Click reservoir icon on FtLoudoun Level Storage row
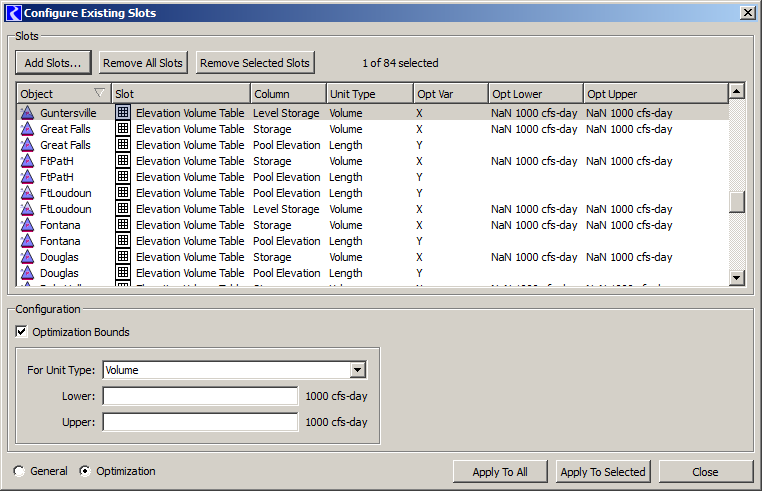This screenshot has height=491, width=762. (27, 209)
